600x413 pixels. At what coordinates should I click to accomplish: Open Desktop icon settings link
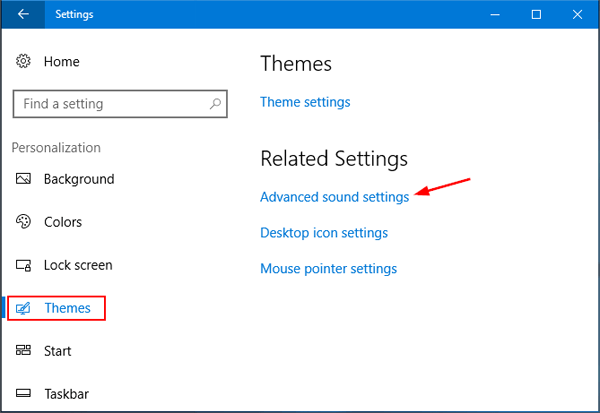(x=323, y=233)
